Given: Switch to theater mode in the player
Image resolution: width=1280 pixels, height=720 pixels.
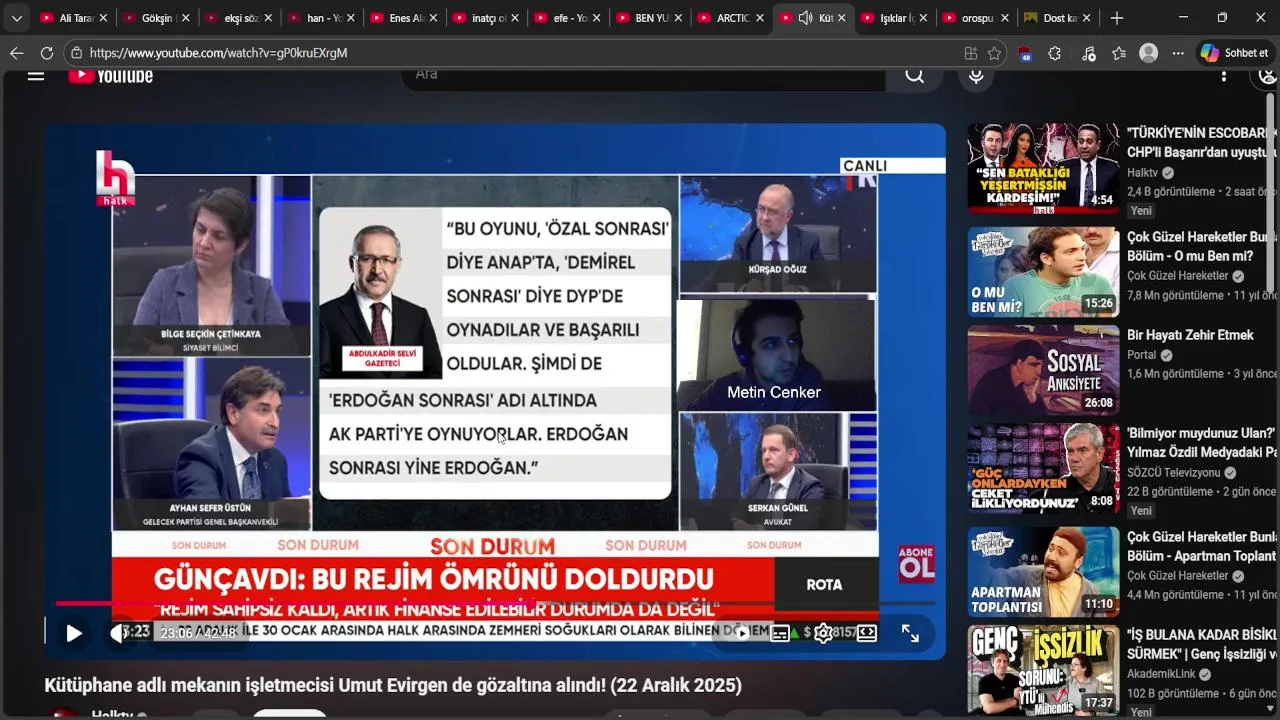Looking at the screenshot, I should coord(867,633).
